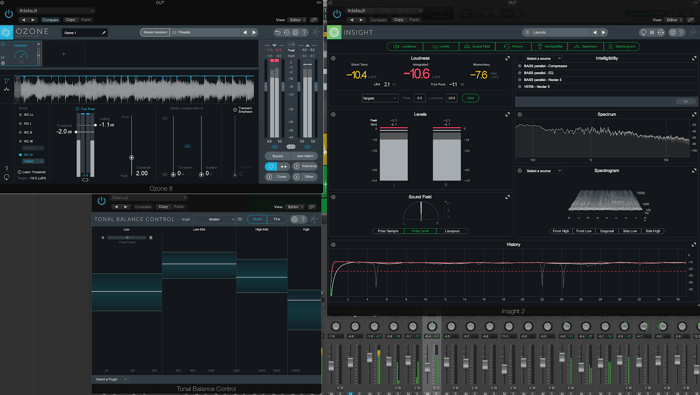Open Select a source dropdown in Intelligibility panel
The image size is (700, 395).
pyautogui.click(x=543, y=58)
